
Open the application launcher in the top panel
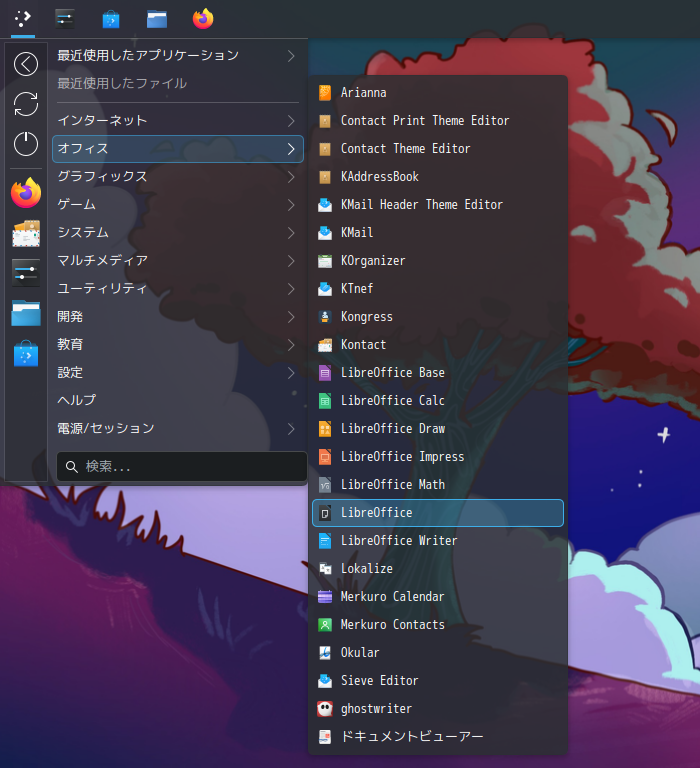23,19
